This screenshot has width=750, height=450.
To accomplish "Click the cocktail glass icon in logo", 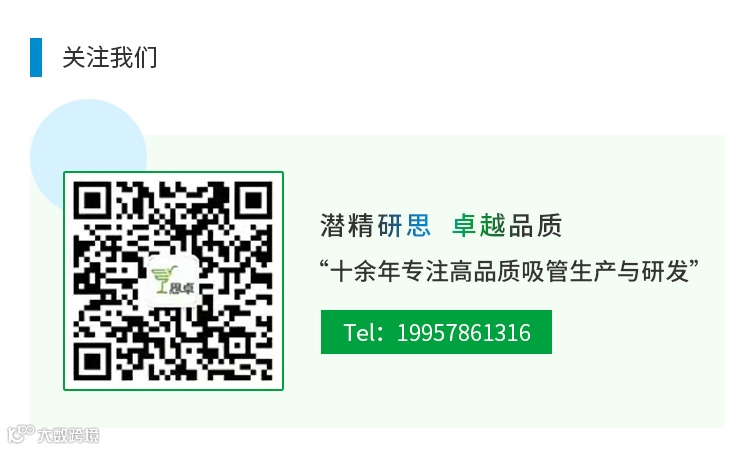I will point(162,279).
